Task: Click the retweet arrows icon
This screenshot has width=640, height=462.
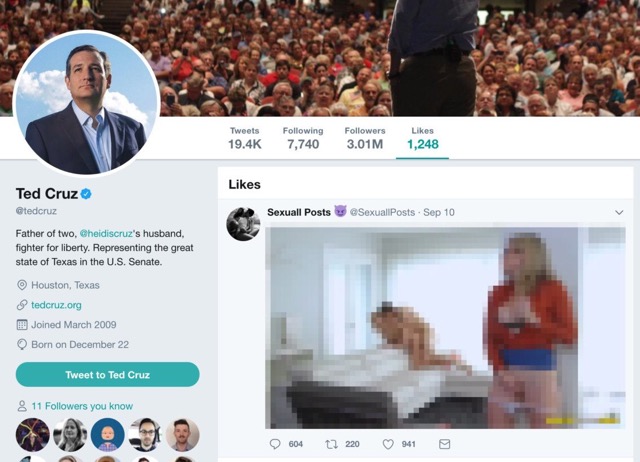Action: (331, 444)
